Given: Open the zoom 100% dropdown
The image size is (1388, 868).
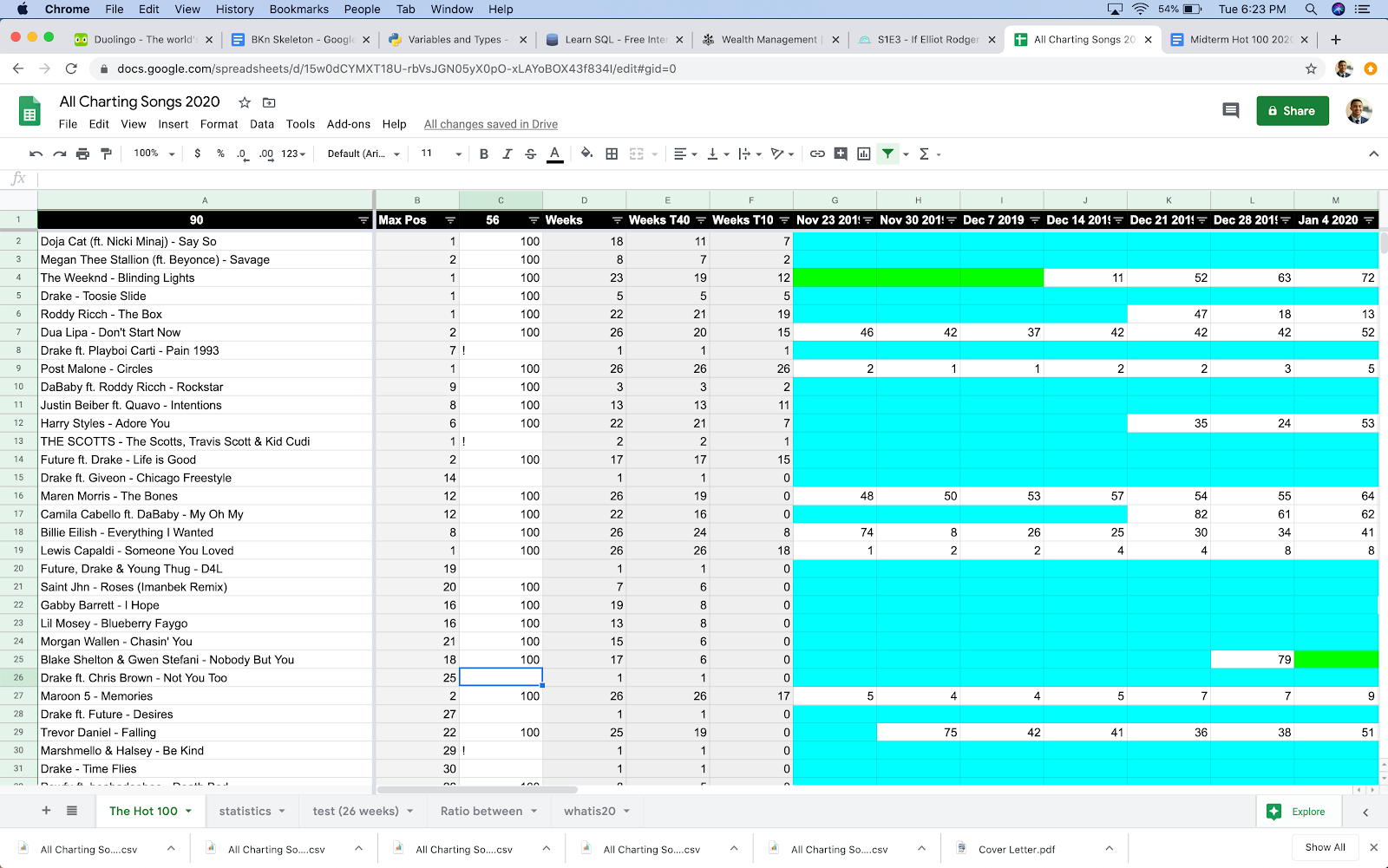Looking at the screenshot, I should click(154, 153).
